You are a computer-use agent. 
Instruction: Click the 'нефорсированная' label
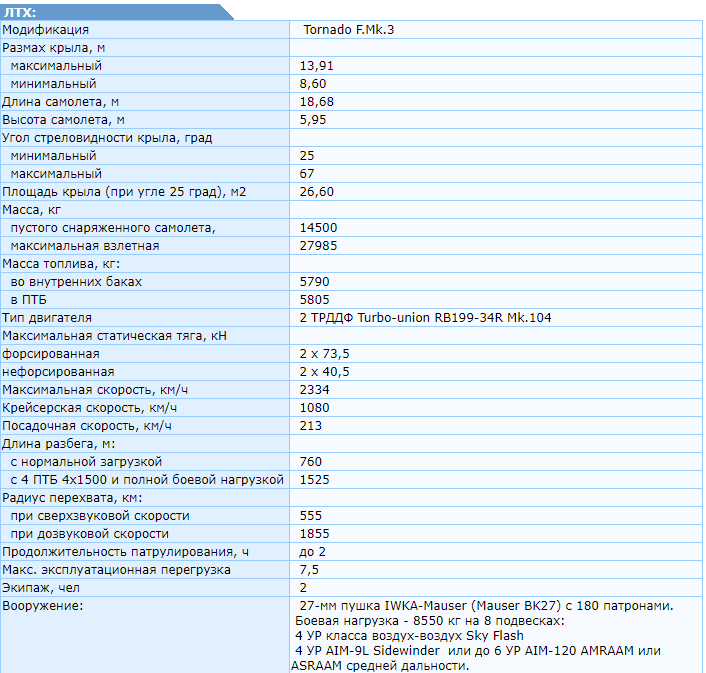click(58, 372)
